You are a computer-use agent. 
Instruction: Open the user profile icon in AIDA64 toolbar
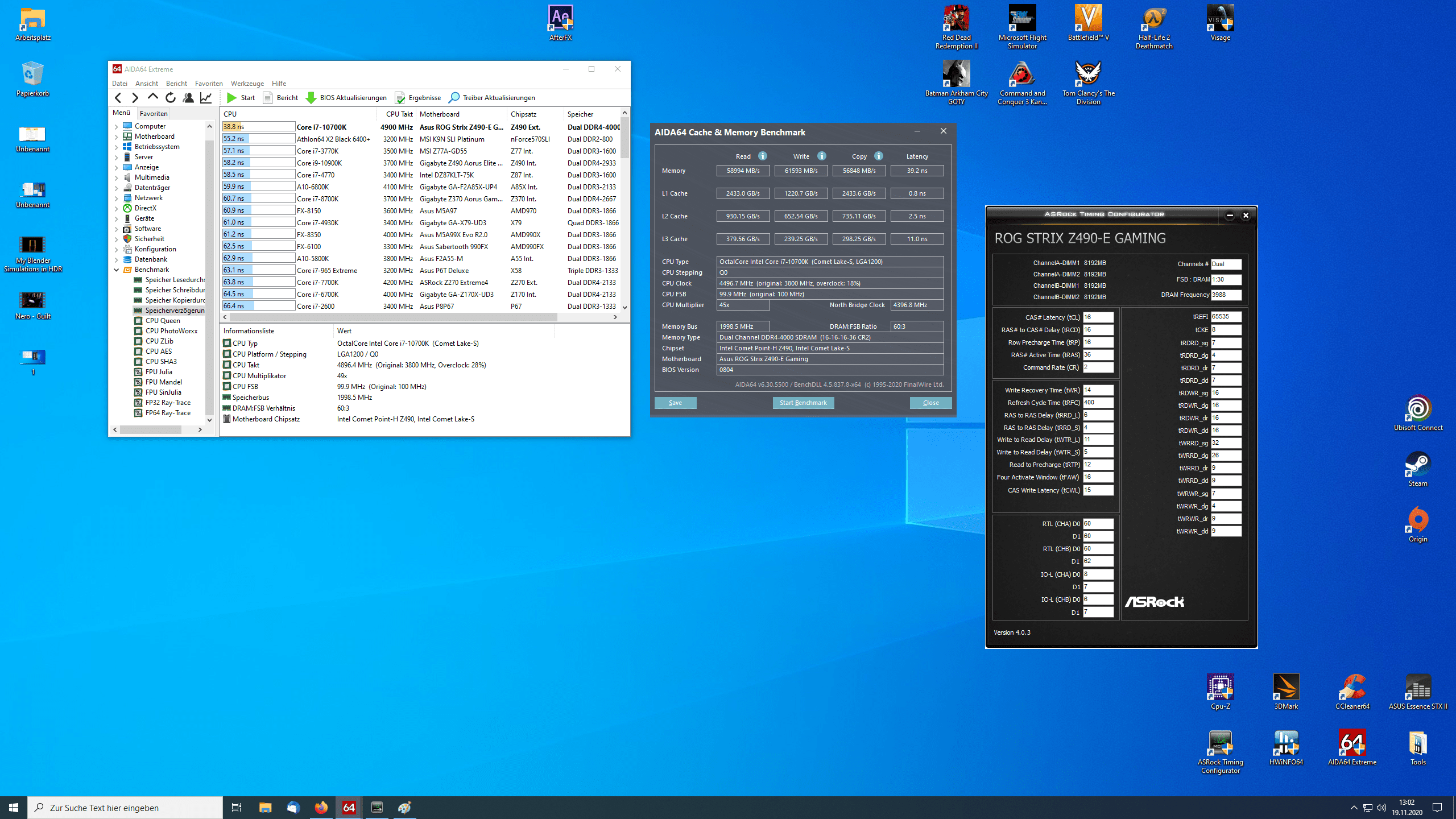(188, 98)
